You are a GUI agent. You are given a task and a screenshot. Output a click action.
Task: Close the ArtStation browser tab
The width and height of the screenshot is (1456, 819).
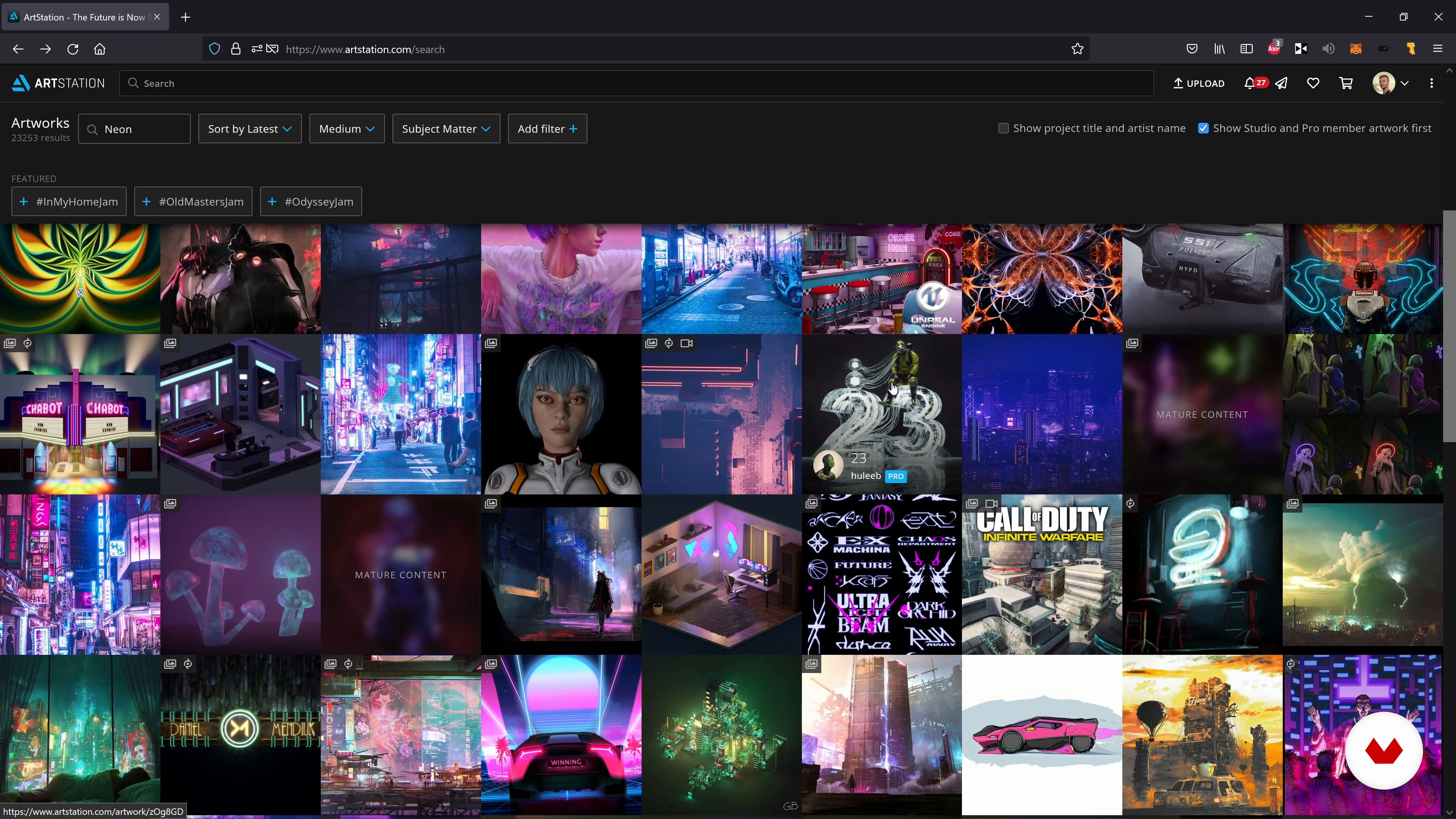coord(157,17)
